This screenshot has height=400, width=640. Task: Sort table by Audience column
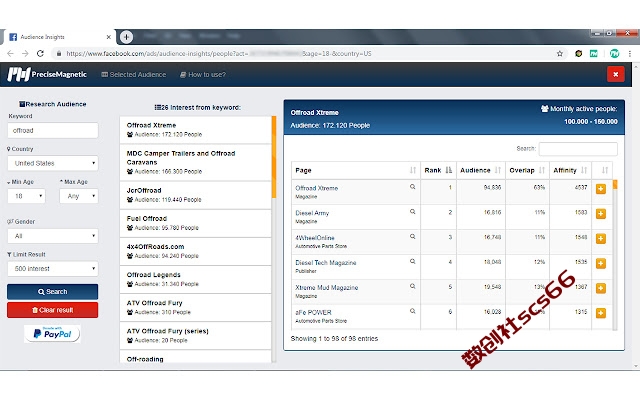(480, 170)
